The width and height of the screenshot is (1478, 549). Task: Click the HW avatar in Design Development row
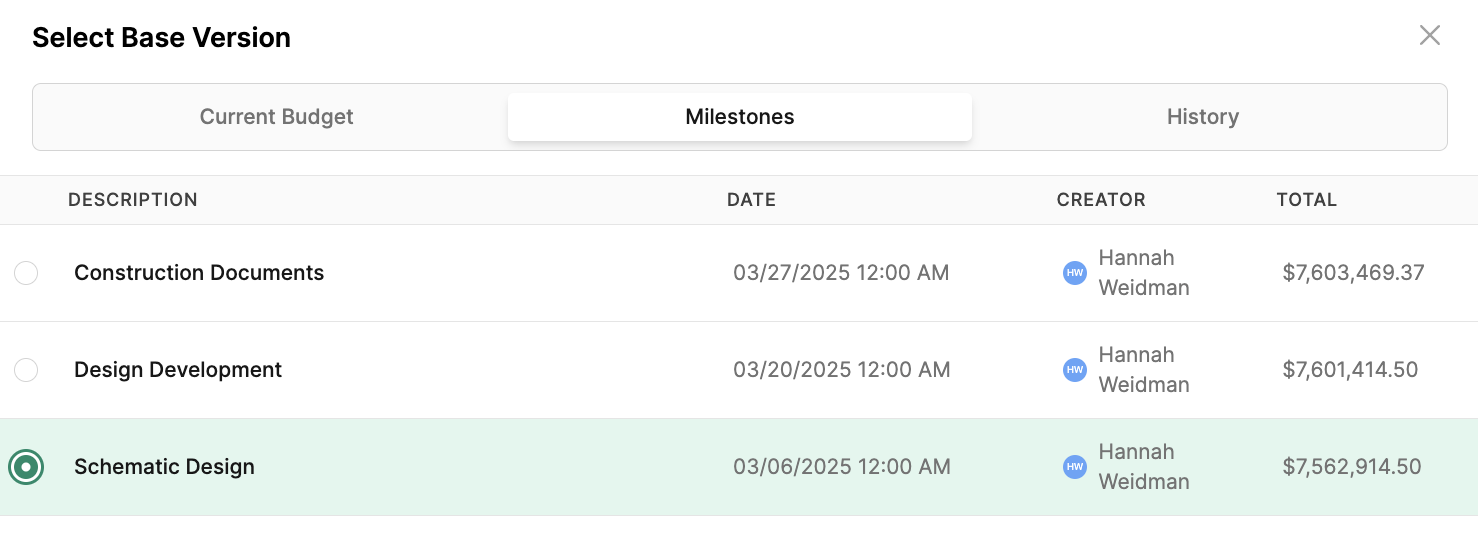(1074, 370)
